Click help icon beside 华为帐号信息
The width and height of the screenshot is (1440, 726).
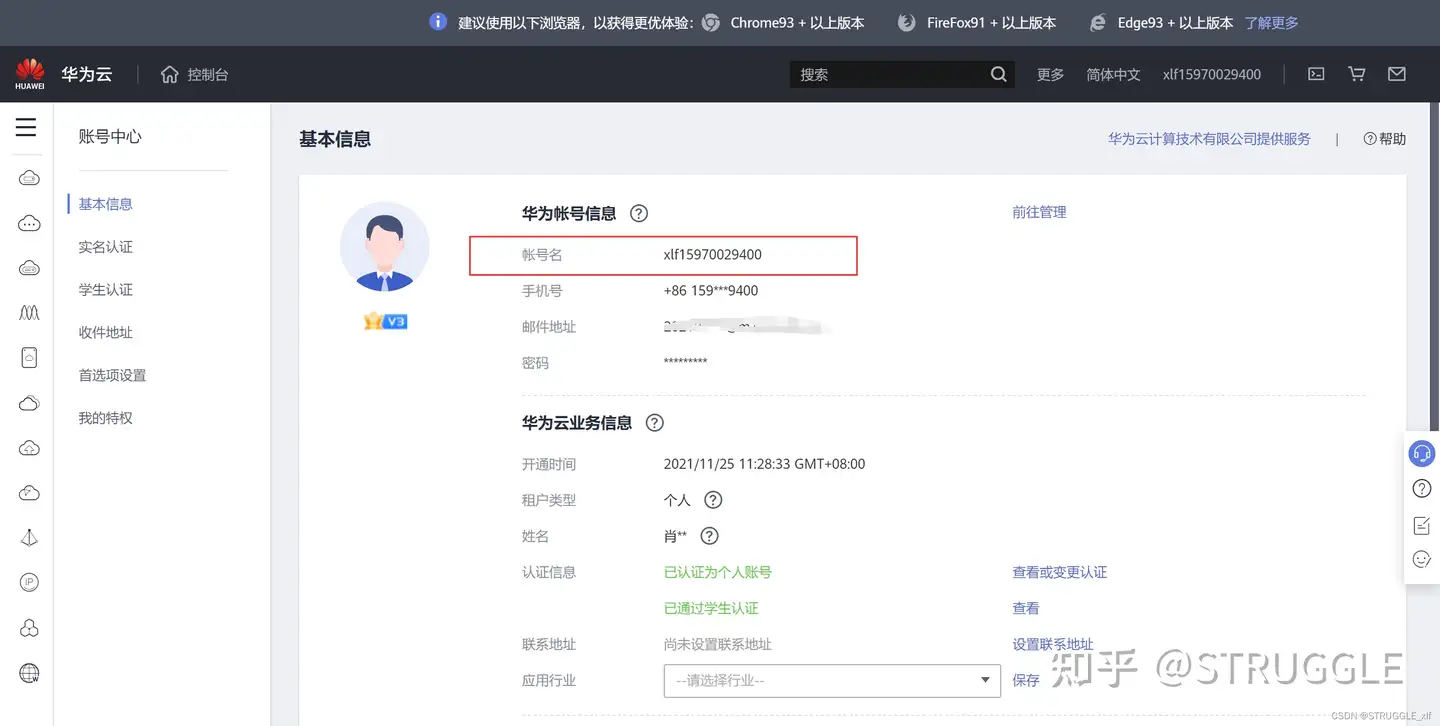tap(639, 213)
